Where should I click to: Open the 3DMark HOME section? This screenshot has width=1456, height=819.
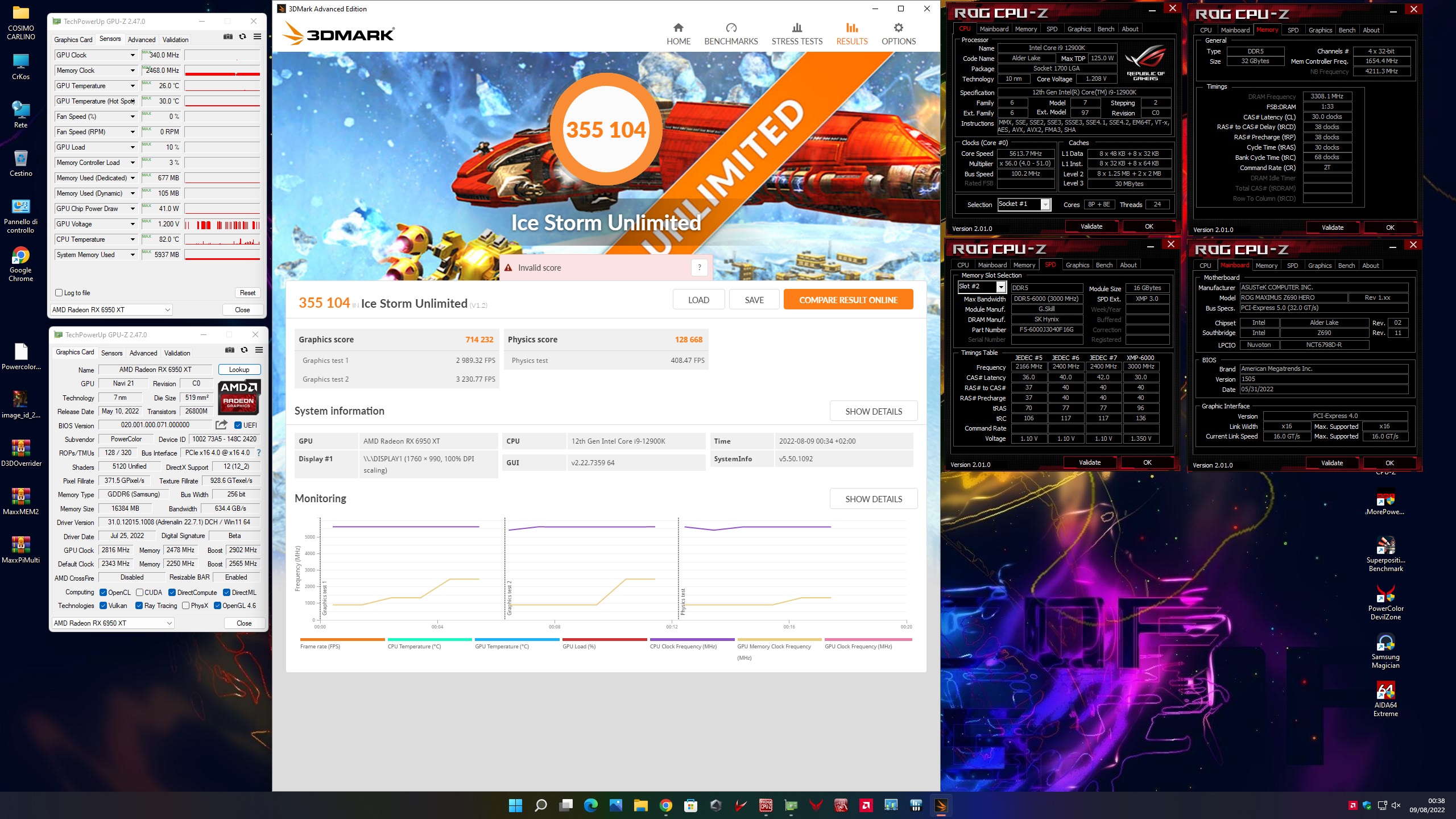(678, 34)
